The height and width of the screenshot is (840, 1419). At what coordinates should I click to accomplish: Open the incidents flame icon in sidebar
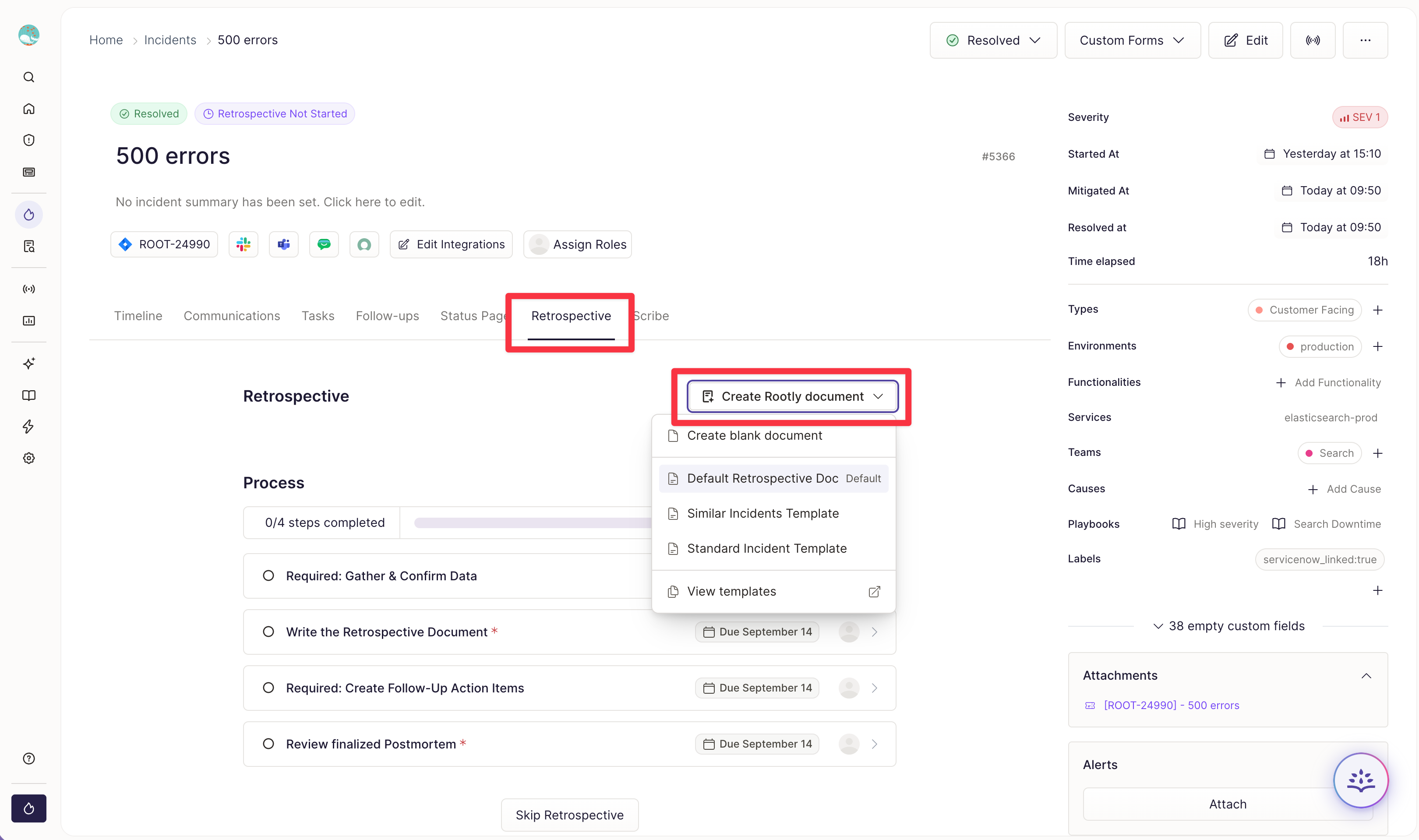29,215
